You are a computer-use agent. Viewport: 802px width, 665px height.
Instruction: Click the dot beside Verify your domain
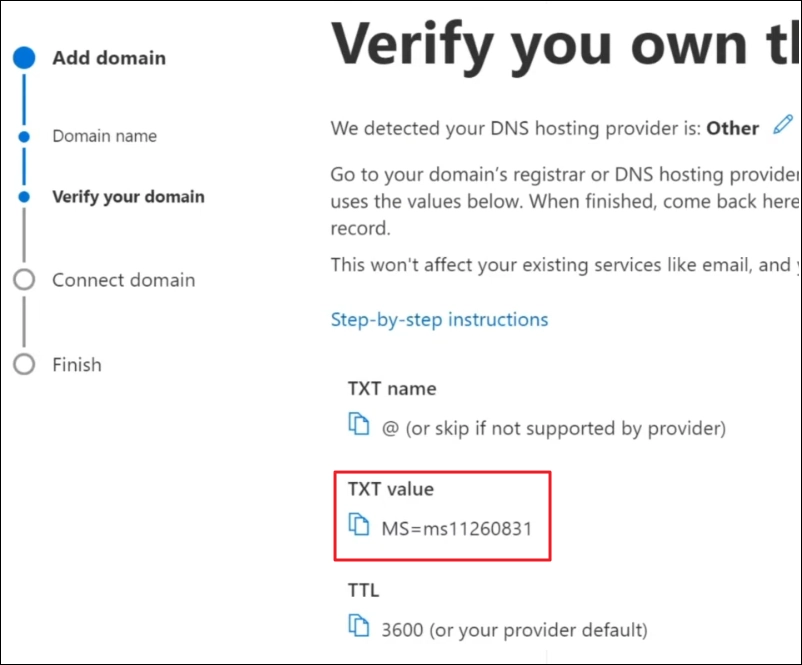tap(24, 197)
